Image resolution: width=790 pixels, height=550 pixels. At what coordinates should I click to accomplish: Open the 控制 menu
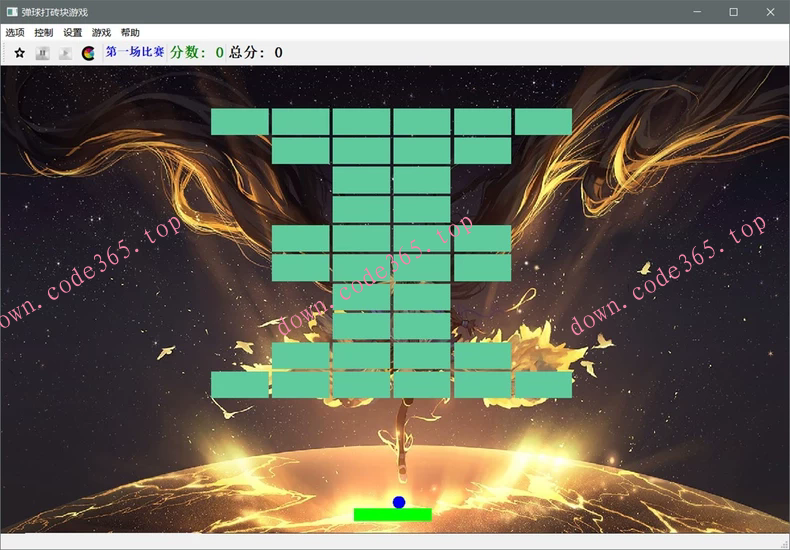pos(44,33)
